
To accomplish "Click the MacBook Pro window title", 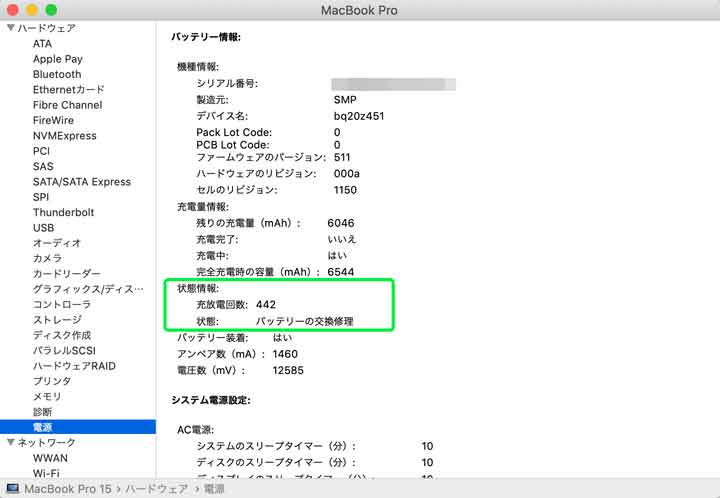I will (x=359, y=10).
